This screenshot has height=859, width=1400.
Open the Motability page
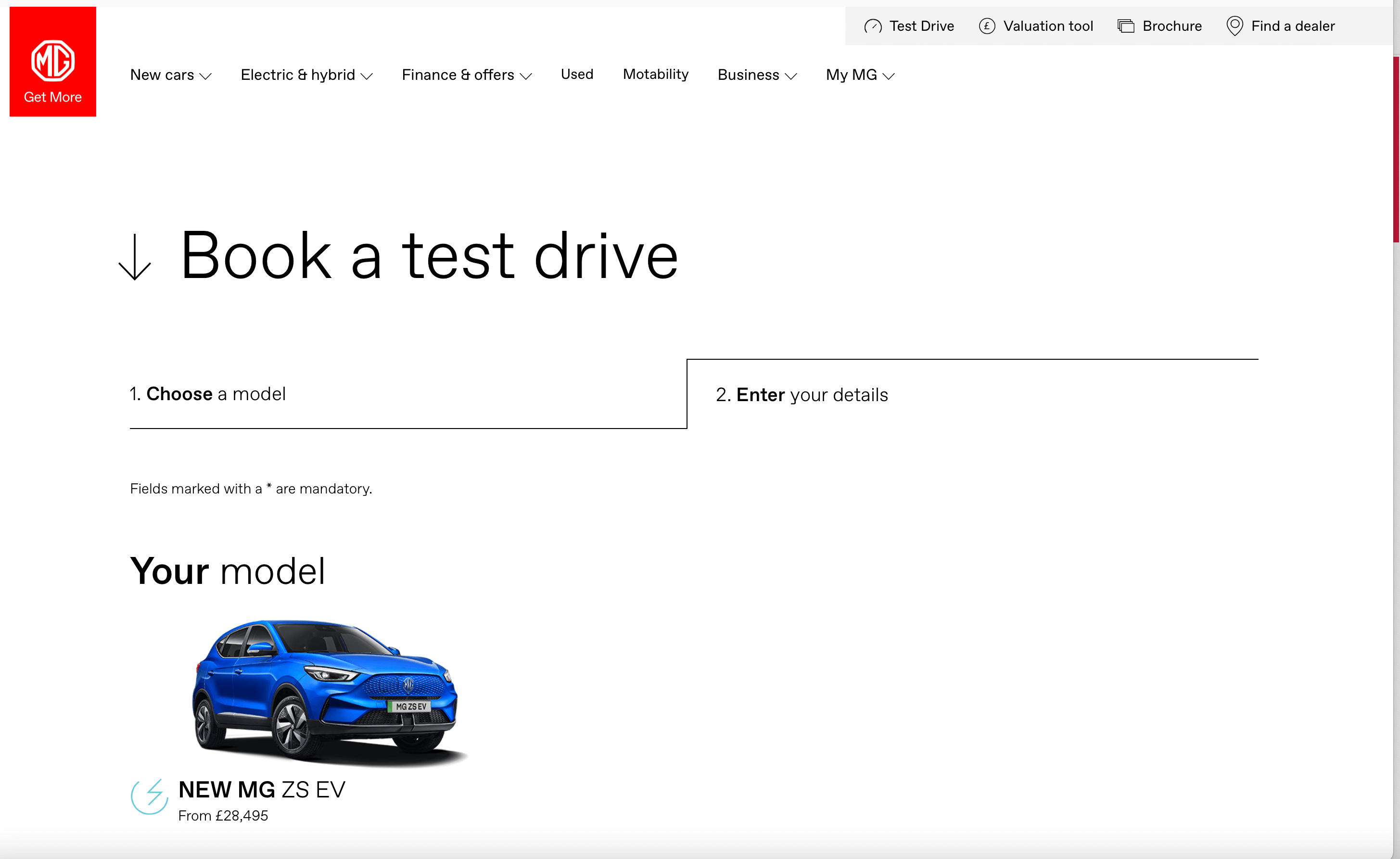coord(655,75)
